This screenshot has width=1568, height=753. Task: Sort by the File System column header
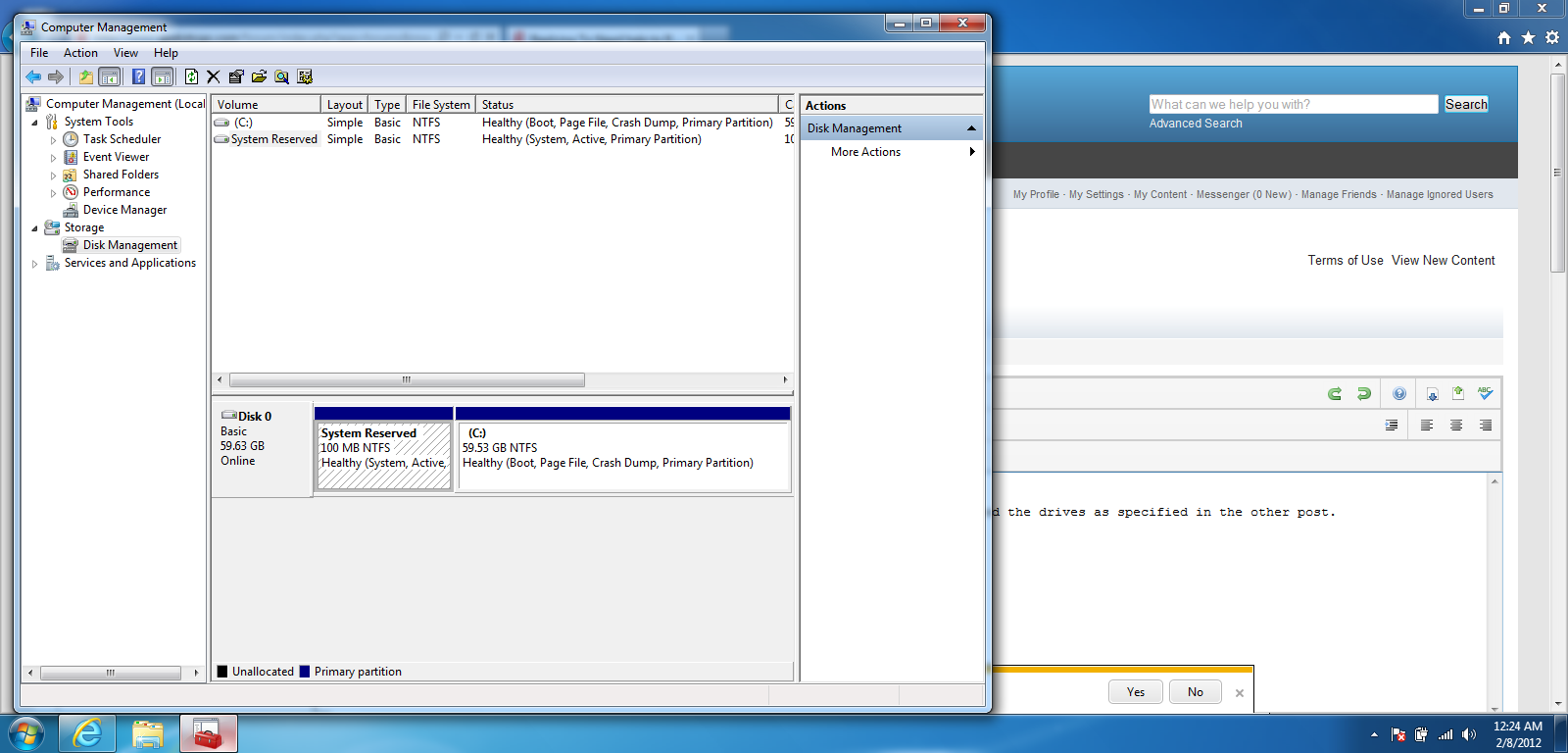[x=441, y=104]
